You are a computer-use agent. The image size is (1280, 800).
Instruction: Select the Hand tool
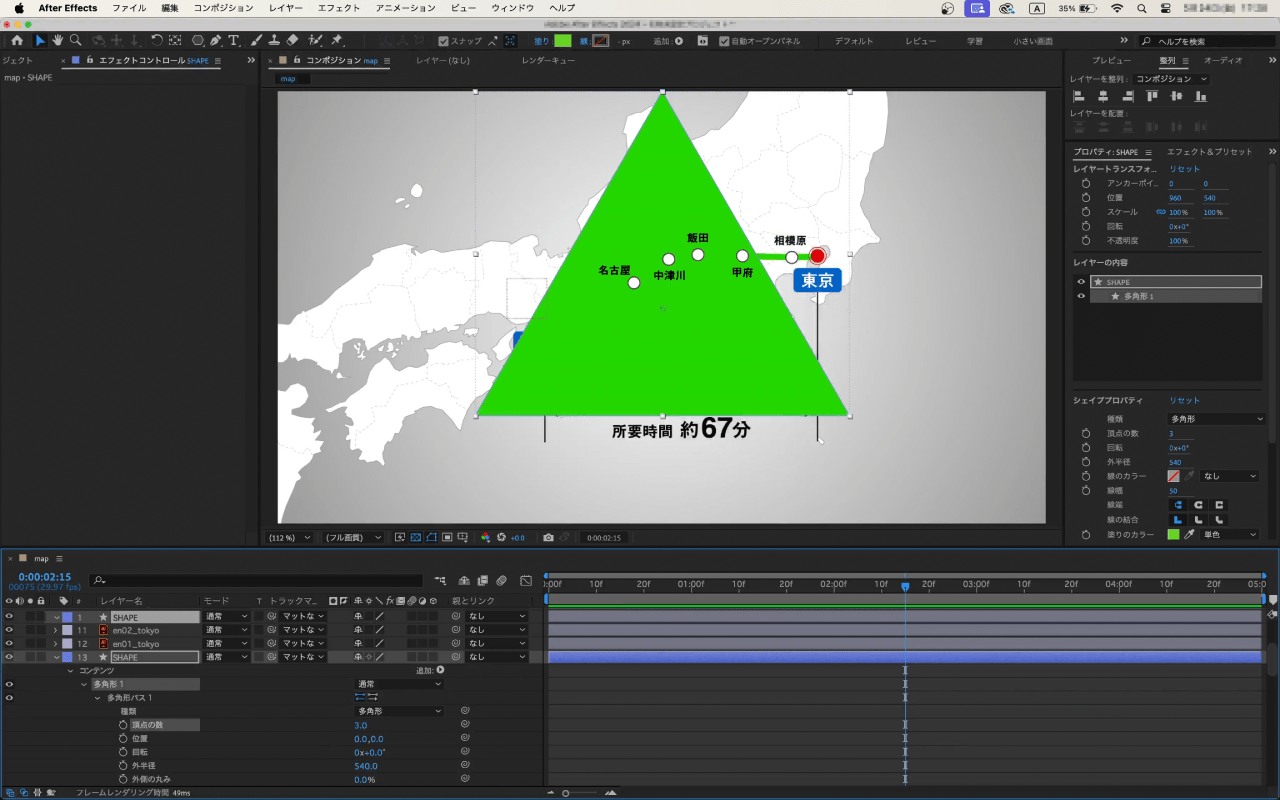(x=58, y=40)
